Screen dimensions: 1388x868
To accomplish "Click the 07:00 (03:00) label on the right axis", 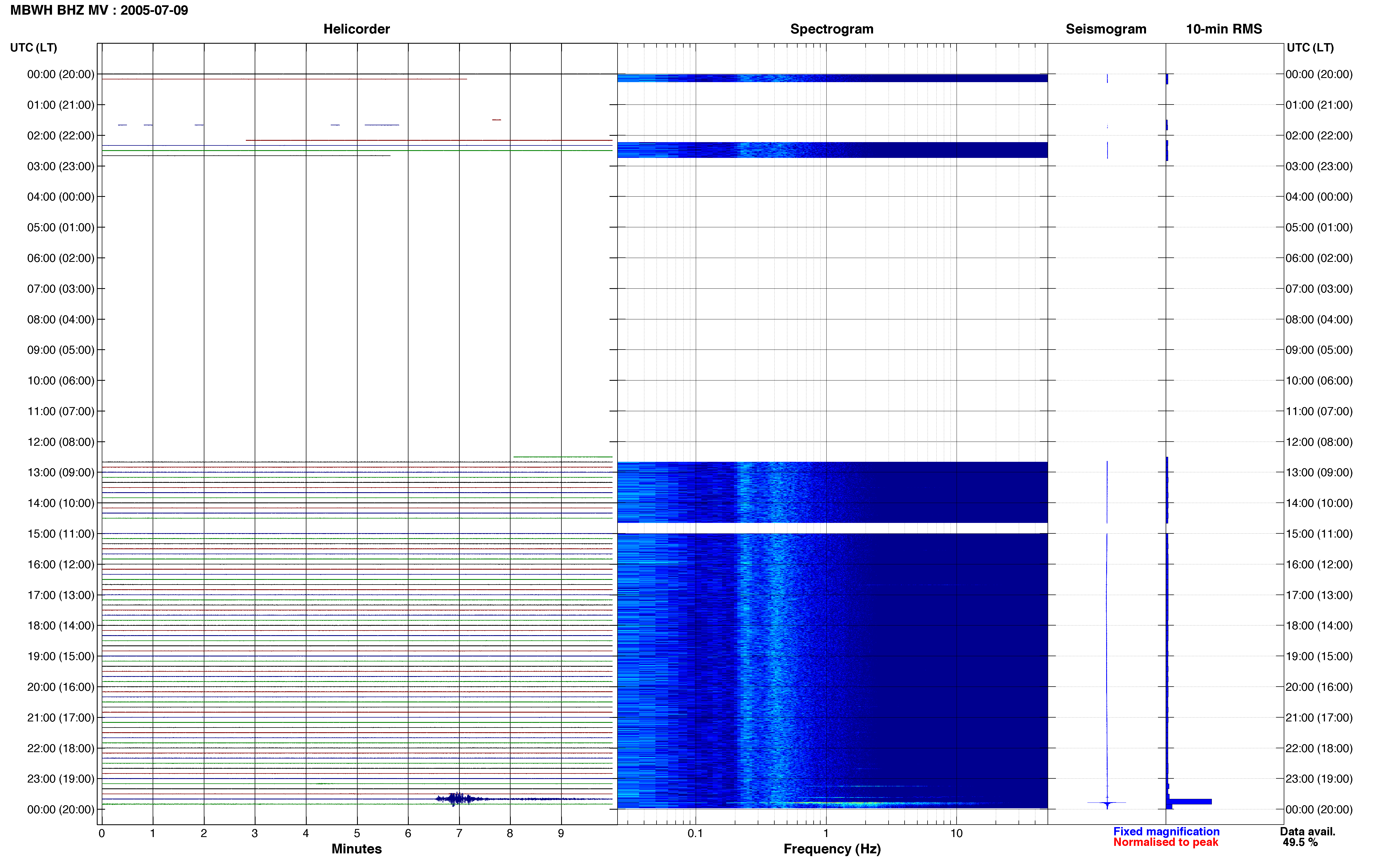I will tap(1319, 289).
